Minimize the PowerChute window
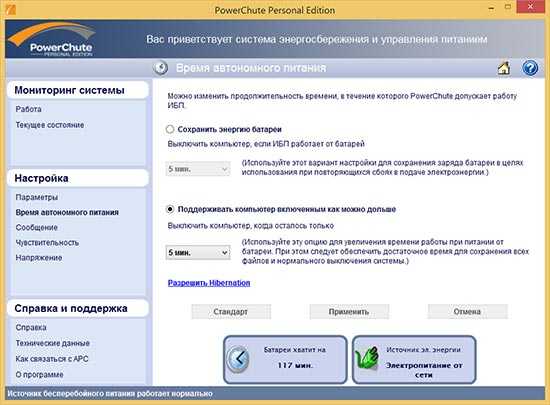 click(x=492, y=7)
